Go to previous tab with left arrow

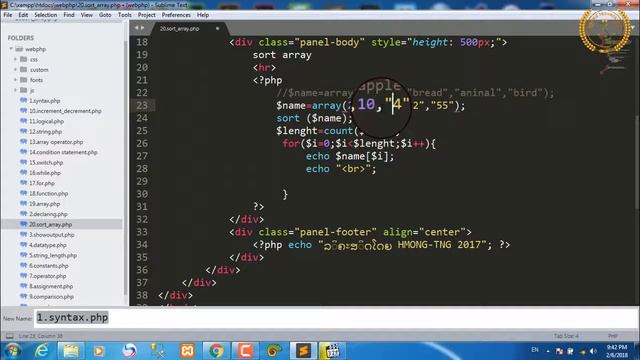coord(136,28)
